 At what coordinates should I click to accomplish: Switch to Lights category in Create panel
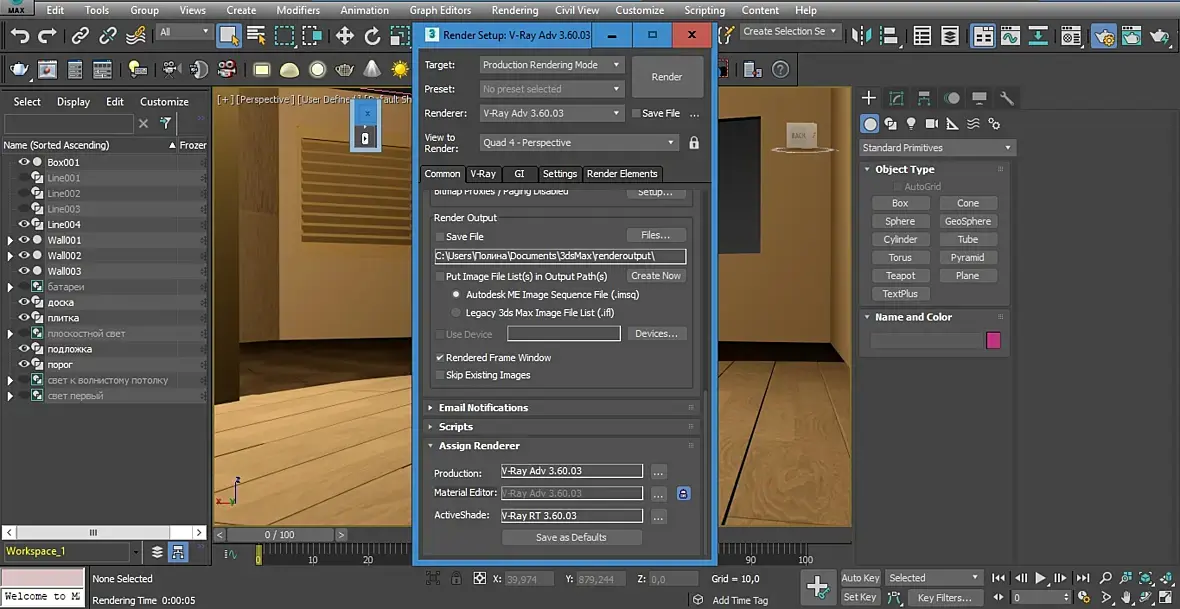[911, 124]
